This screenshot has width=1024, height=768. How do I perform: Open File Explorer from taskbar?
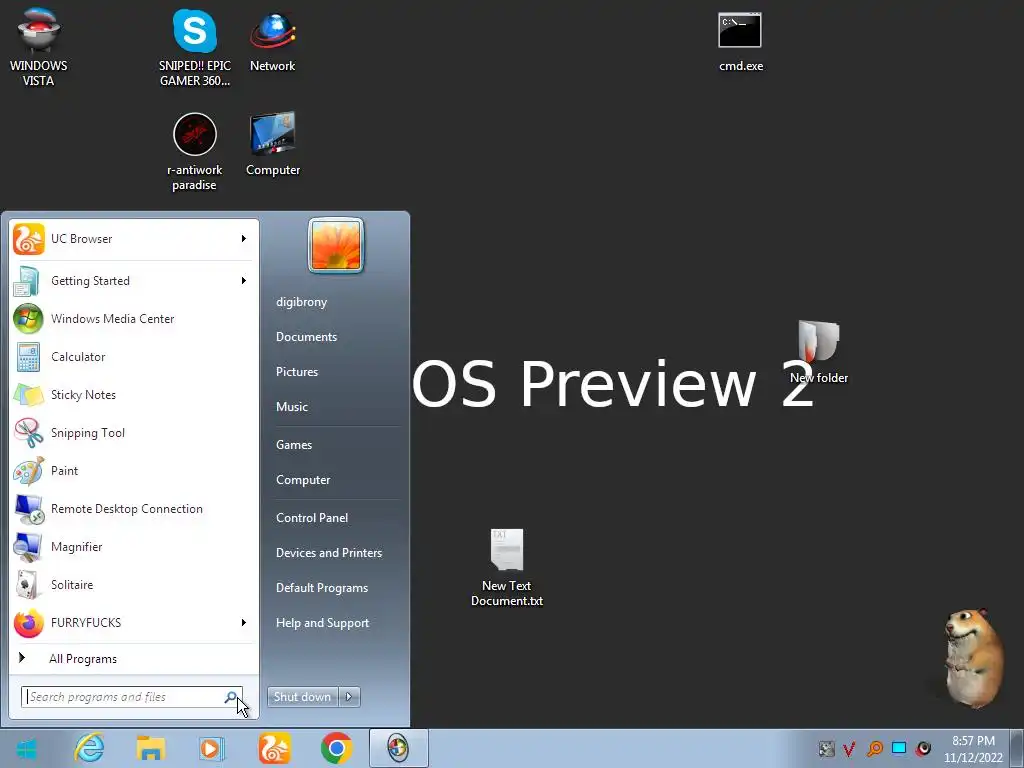click(151, 748)
